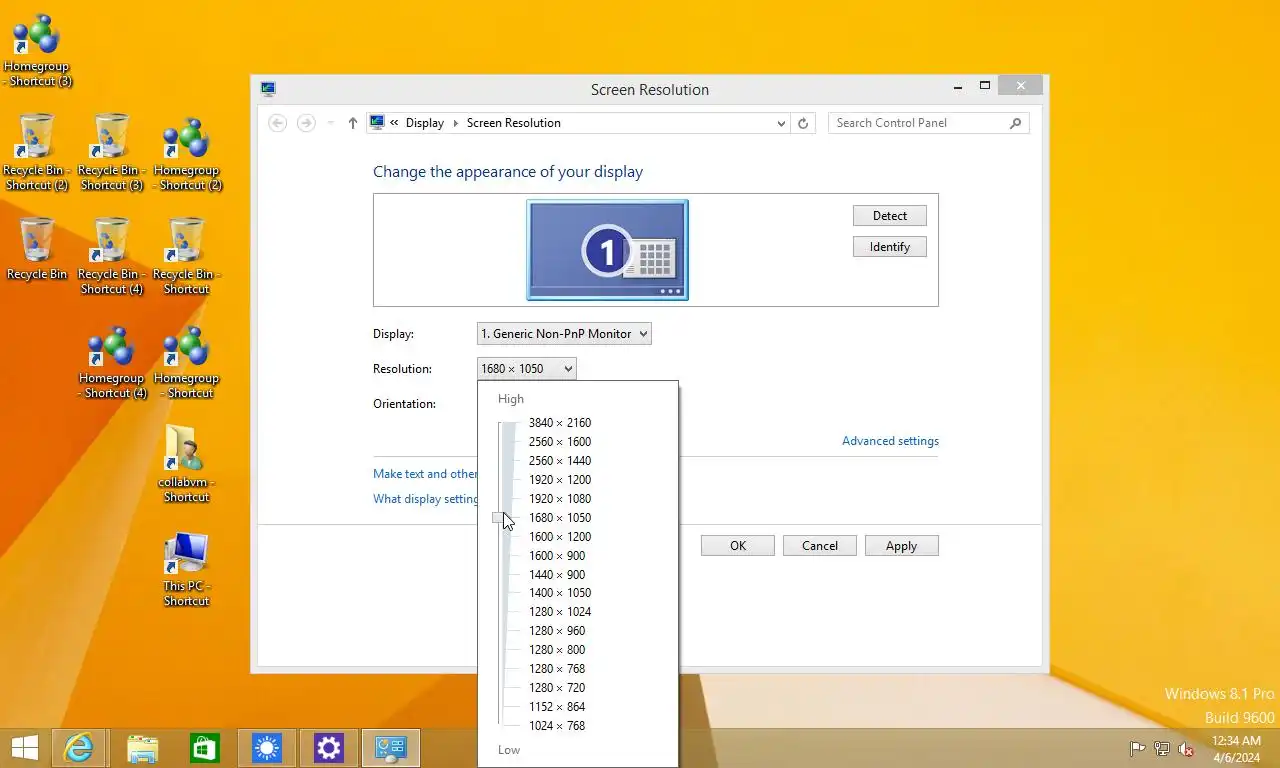
Task: Collapse the Resolution 1680 × 1050 dropdown
Action: click(x=527, y=369)
